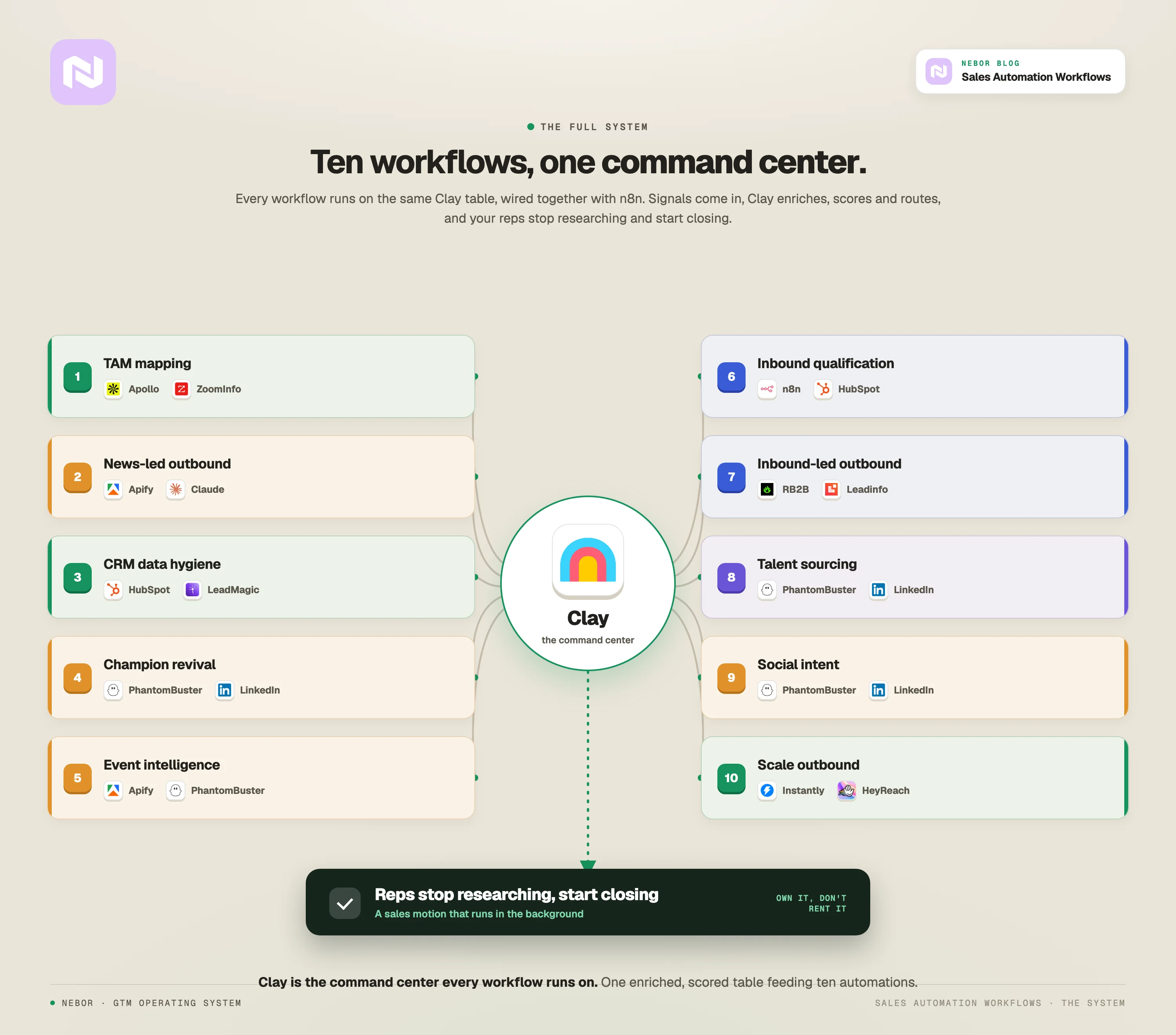1176x1035 pixels.
Task: Click the LinkedIn icon in Champion revival
Action: point(224,690)
